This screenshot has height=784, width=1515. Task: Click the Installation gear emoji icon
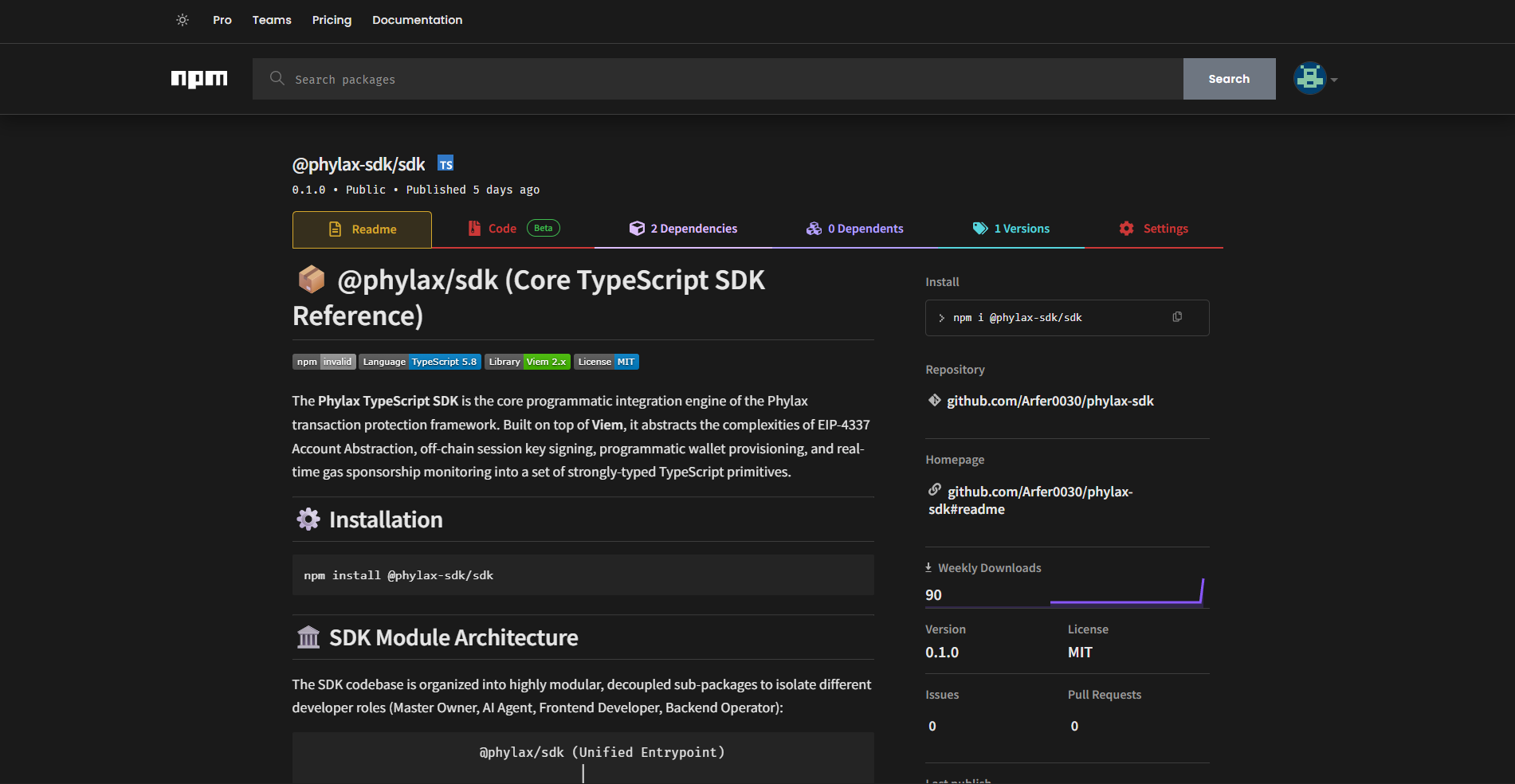[x=308, y=519]
